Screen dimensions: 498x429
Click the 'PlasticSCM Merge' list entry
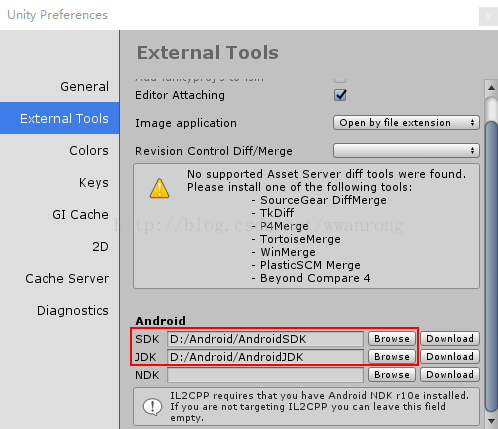click(310, 265)
